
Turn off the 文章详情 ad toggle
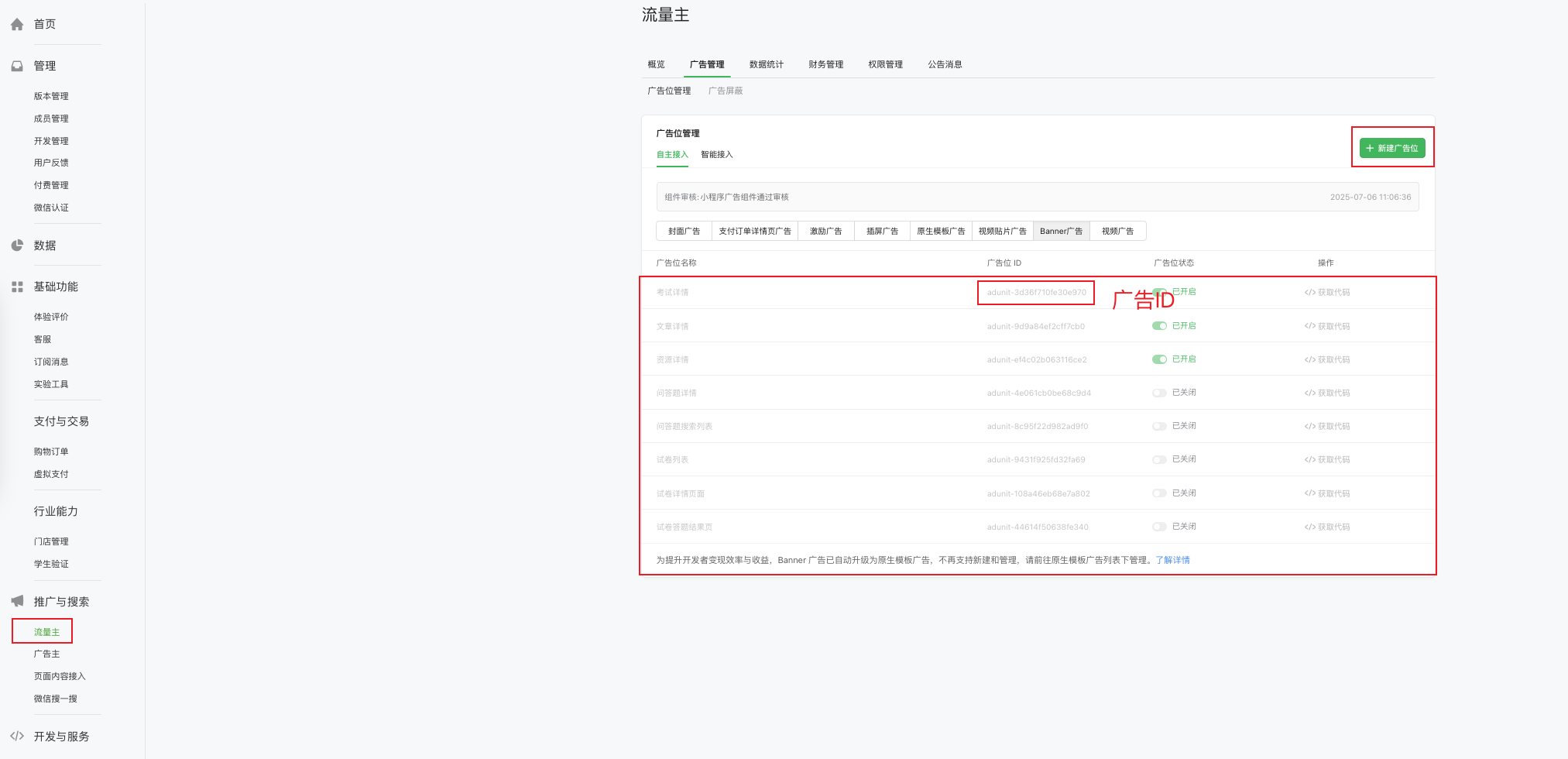click(1159, 326)
